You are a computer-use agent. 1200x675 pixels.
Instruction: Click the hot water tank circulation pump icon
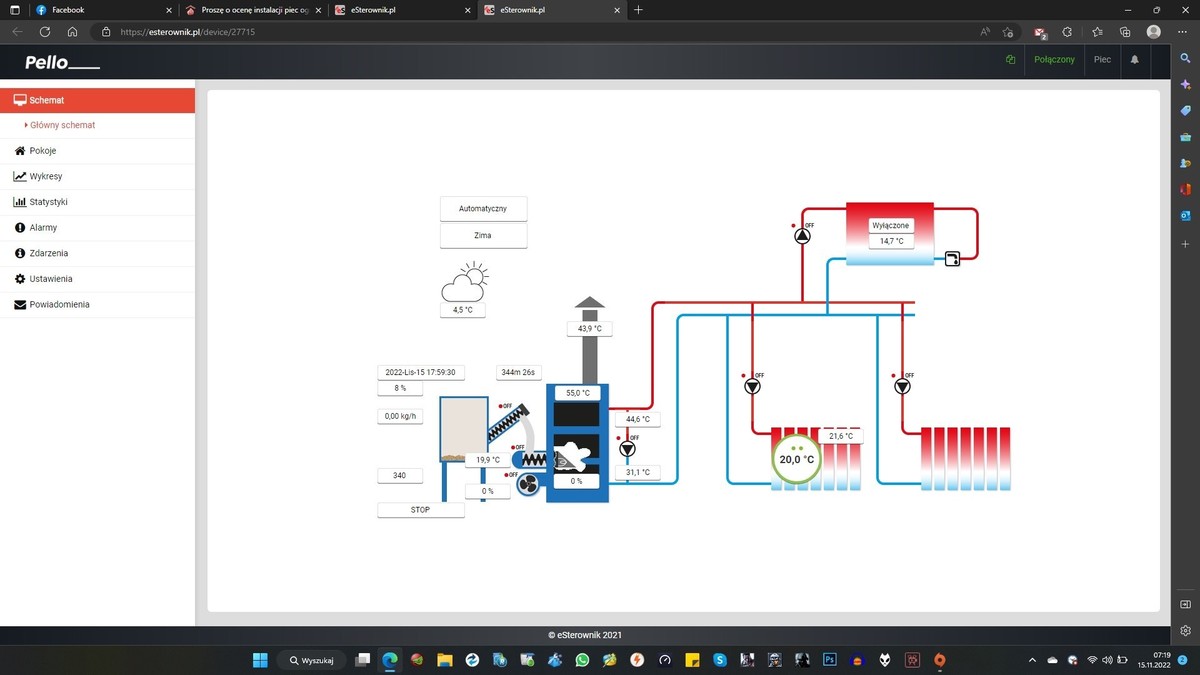(802, 237)
